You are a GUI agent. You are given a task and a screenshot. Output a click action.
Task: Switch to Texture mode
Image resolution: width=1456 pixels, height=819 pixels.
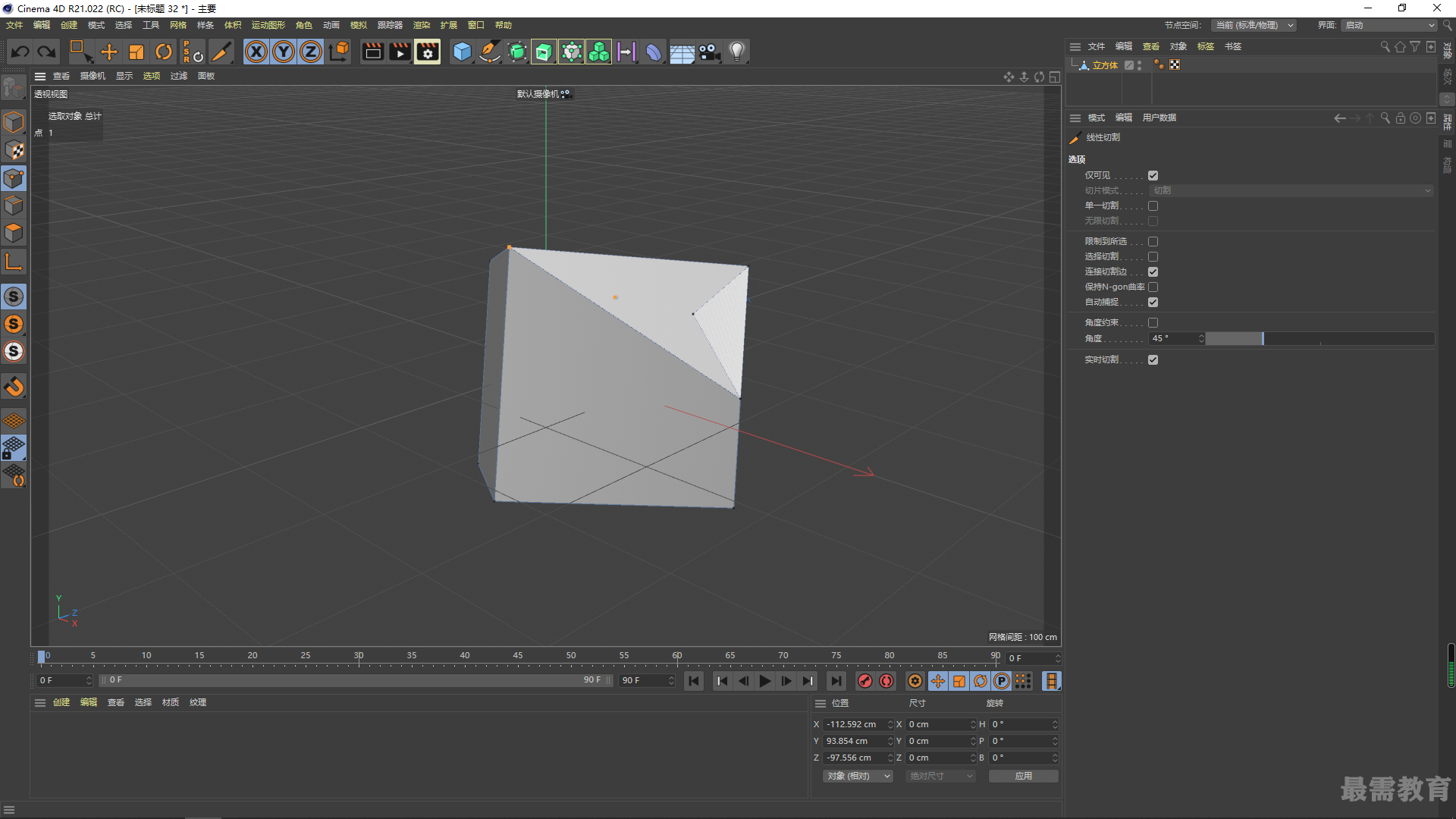pos(14,150)
